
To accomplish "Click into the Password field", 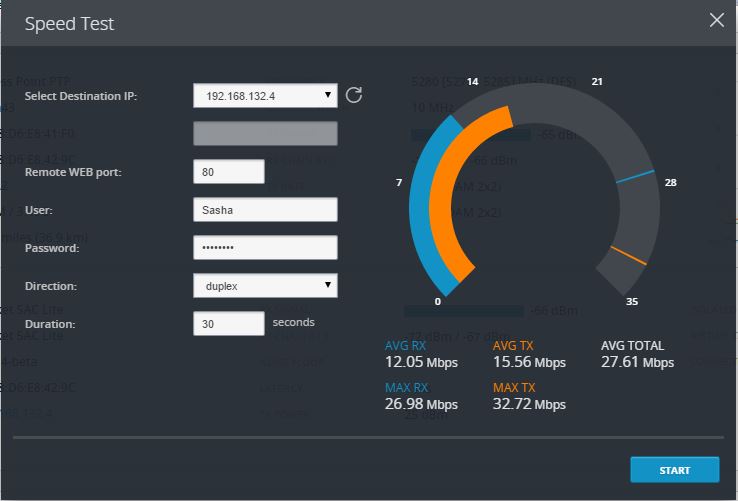I will (265, 248).
